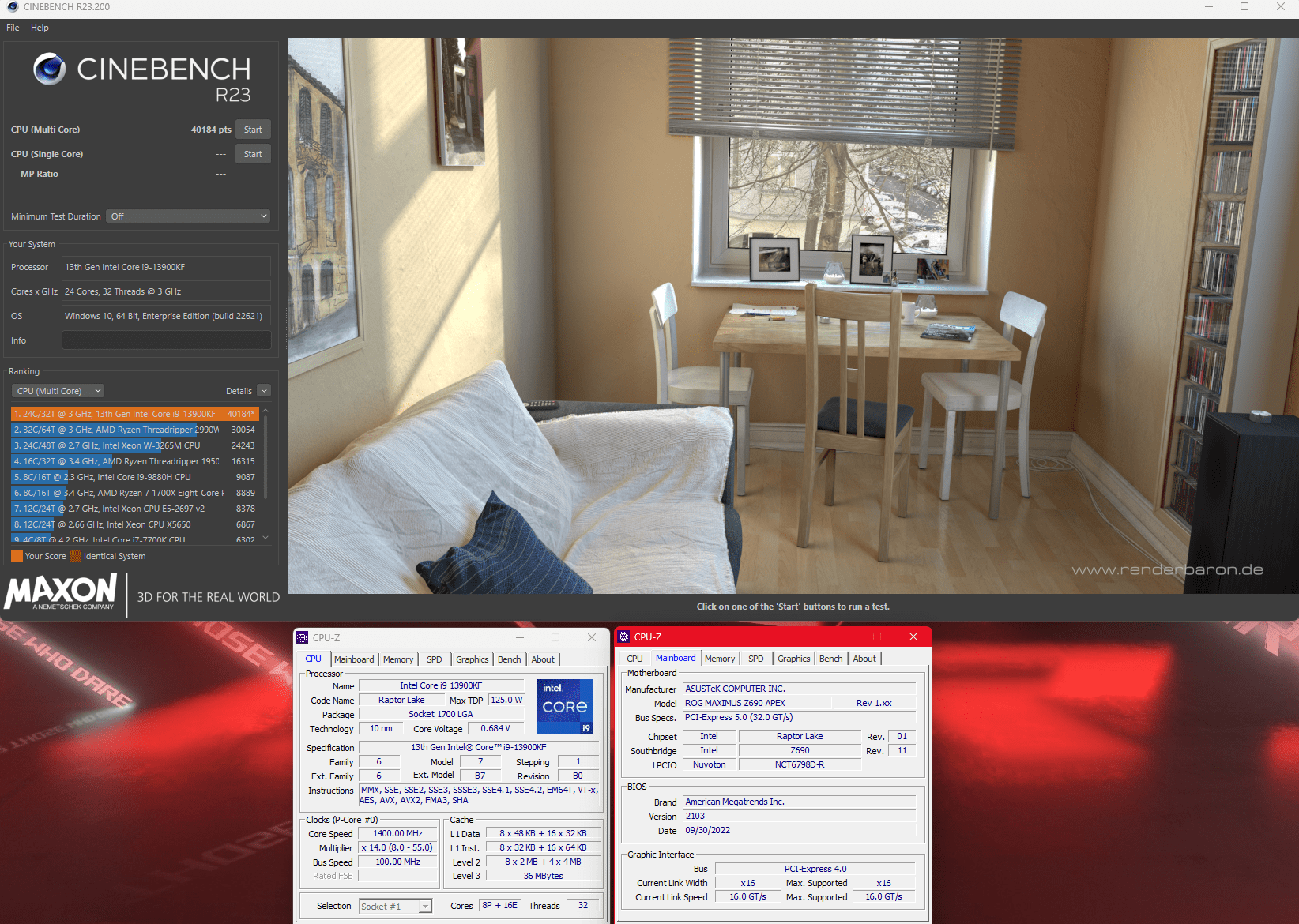The height and width of the screenshot is (924, 1299).
Task: Switch to Bench tab in left CPU-Z window
Action: [x=510, y=659]
